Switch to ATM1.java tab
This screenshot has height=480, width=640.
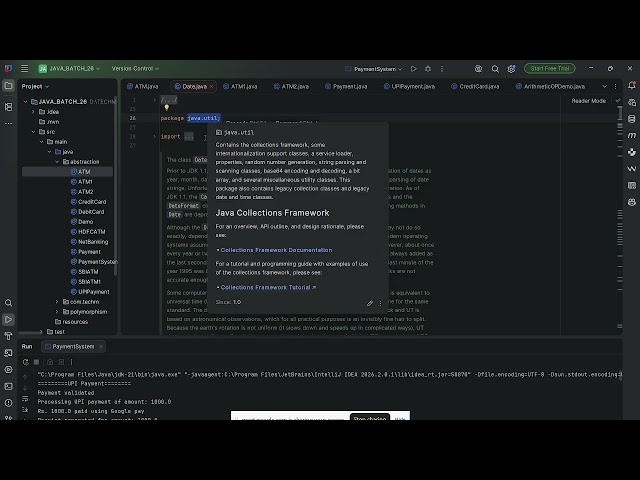click(x=240, y=87)
